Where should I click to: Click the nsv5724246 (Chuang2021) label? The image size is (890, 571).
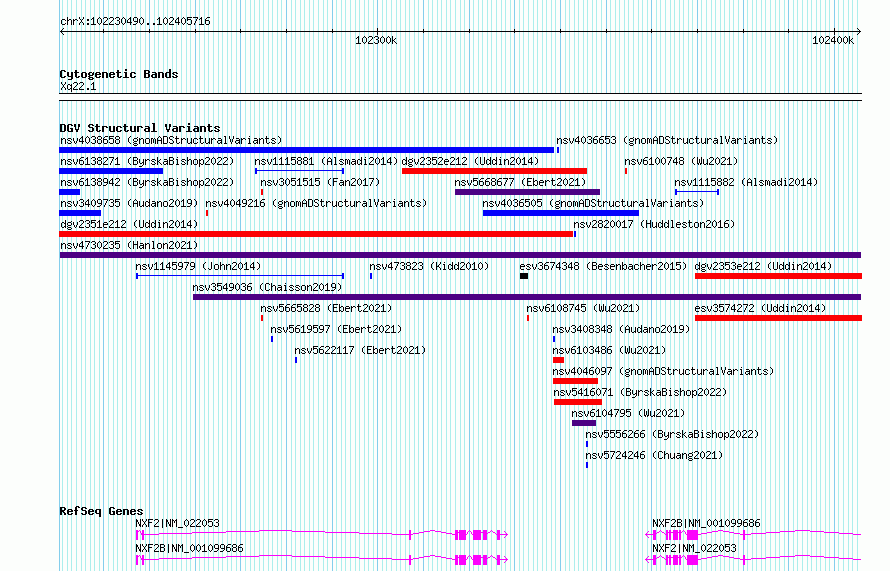[x=654, y=455]
